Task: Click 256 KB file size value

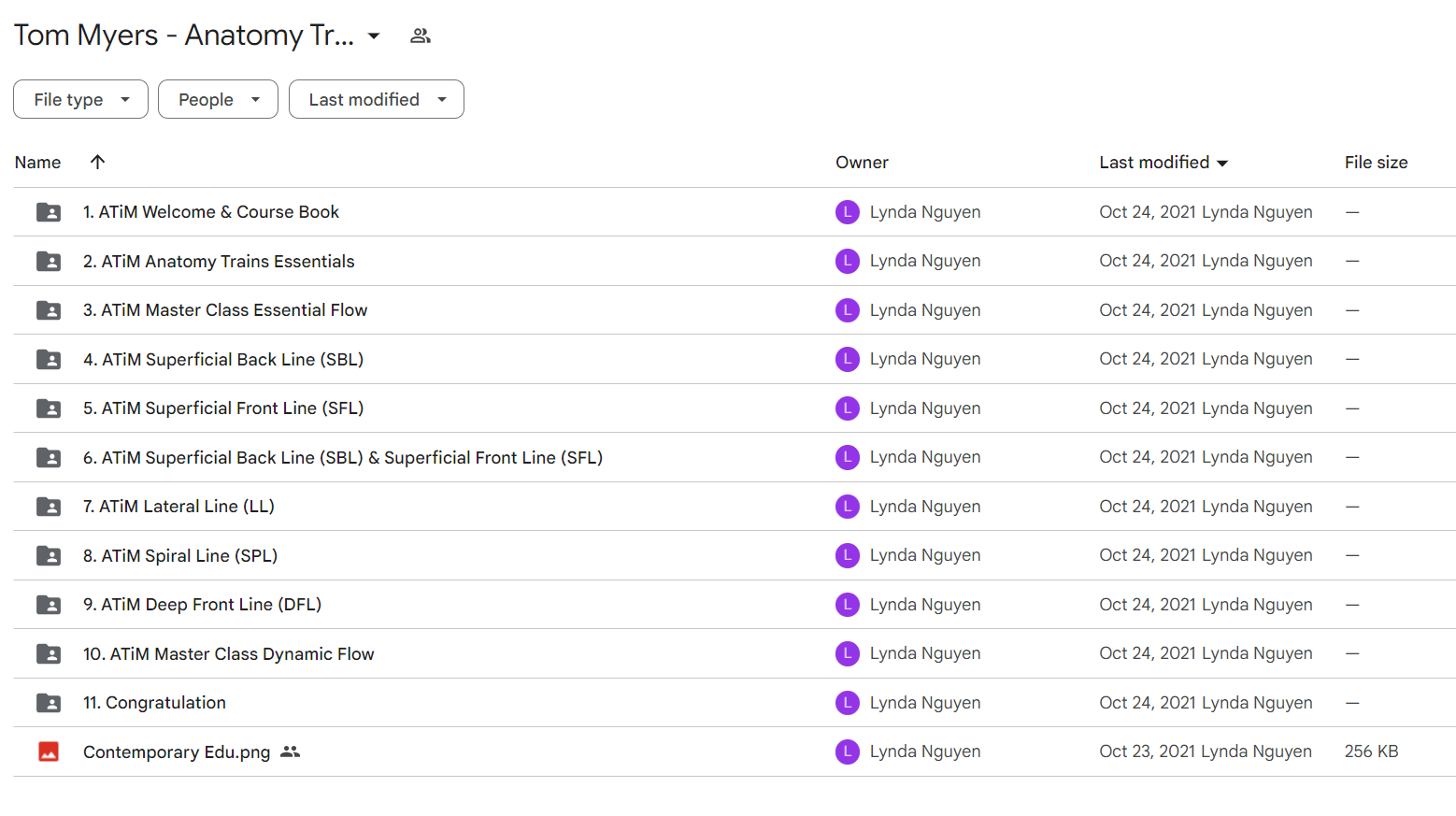Action: click(x=1371, y=752)
